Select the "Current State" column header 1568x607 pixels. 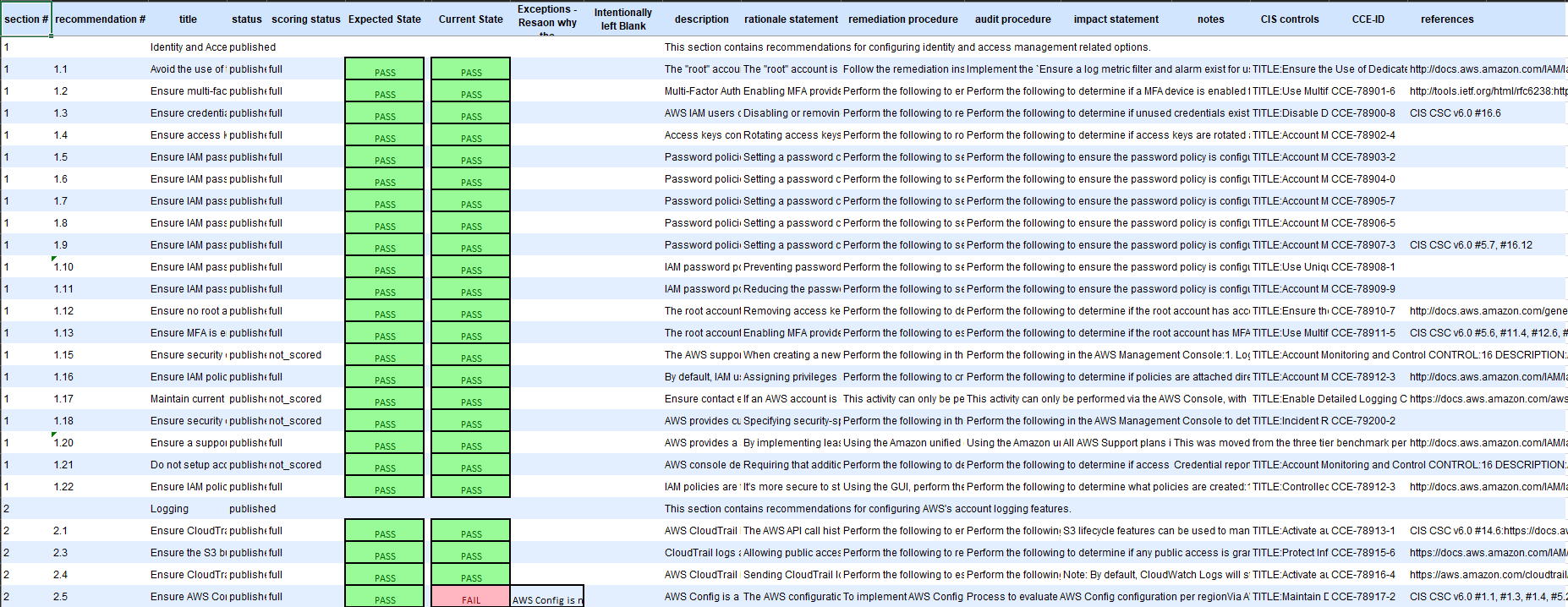click(470, 19)
